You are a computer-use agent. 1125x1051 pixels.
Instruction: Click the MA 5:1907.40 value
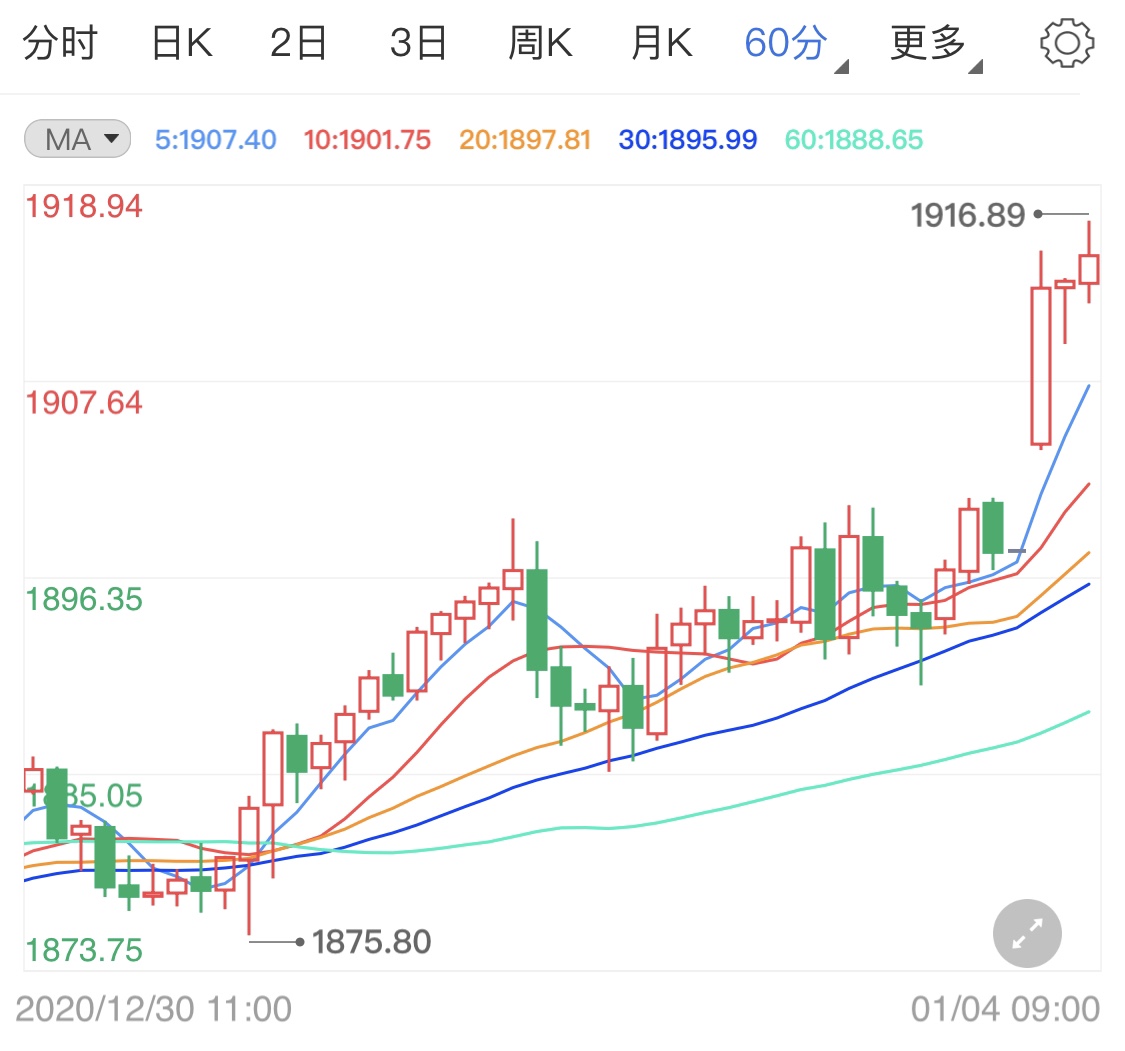click(215, 139)
